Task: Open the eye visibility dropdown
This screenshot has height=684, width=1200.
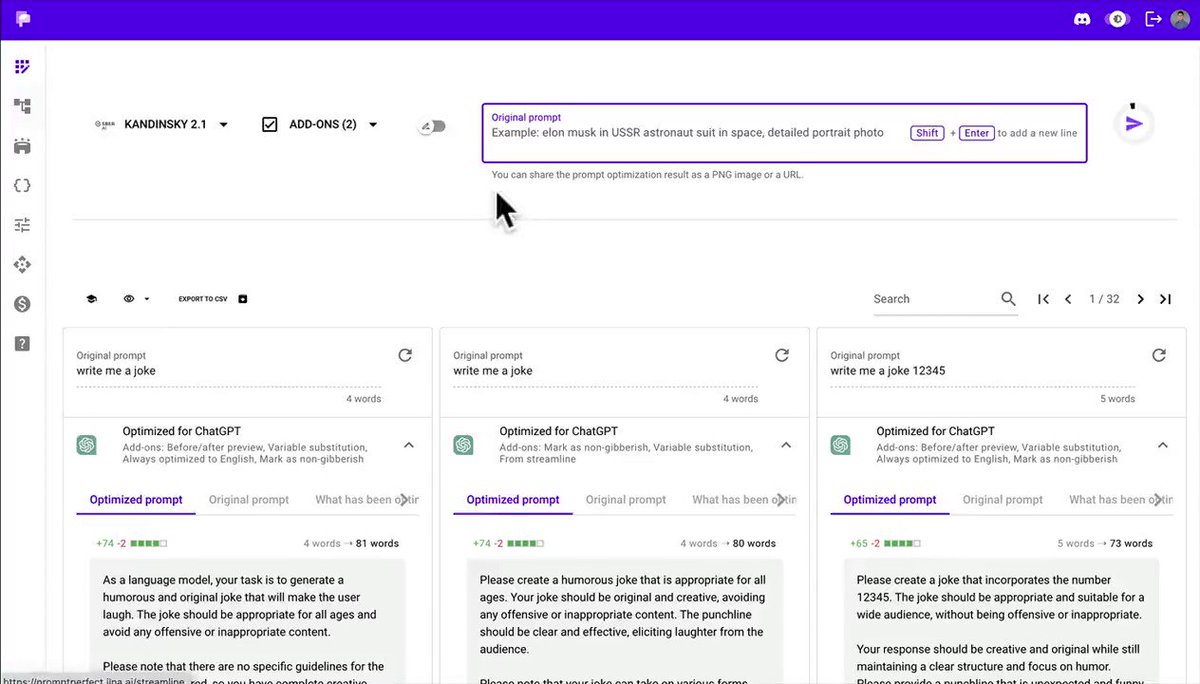Action: click(x=136, y=299)
